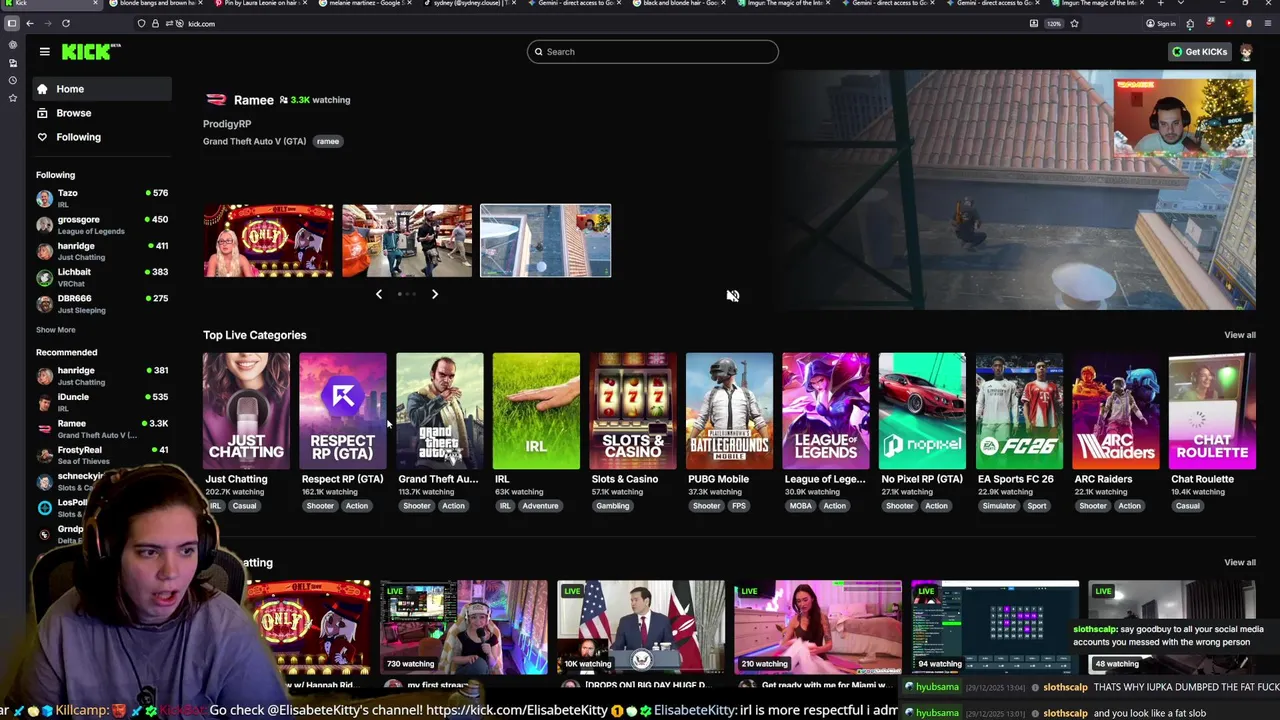This screenshot has width=1280, height=720.
Task: Open No Pixel RP (GTA) category card
Action: point(922,411)
